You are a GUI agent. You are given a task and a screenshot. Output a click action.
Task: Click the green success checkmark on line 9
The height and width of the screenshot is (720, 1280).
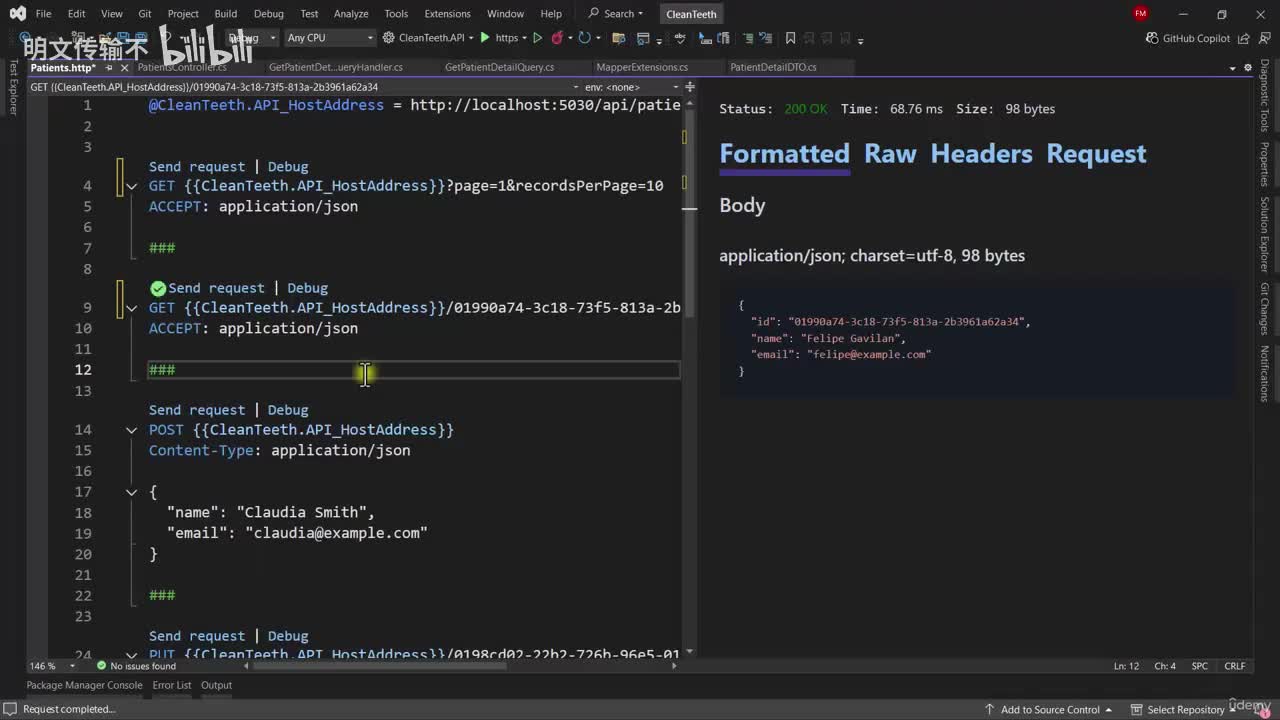point(157,288)
